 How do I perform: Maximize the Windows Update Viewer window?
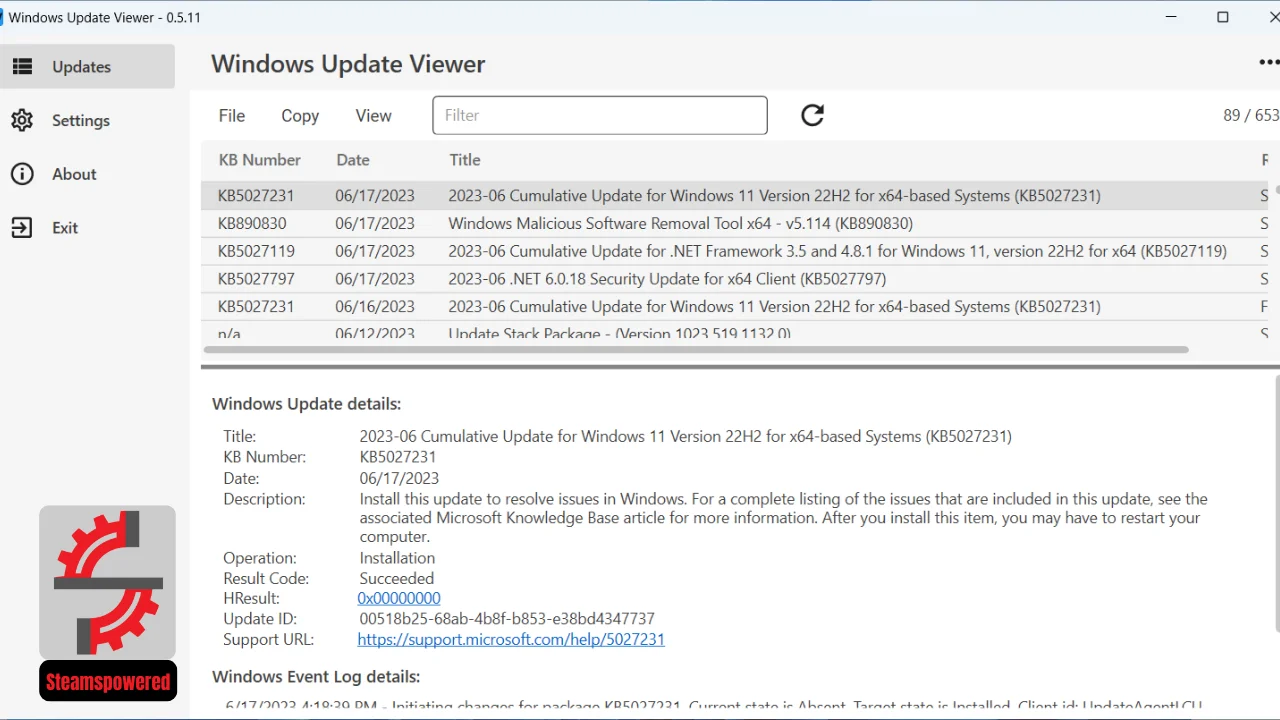1222,17
